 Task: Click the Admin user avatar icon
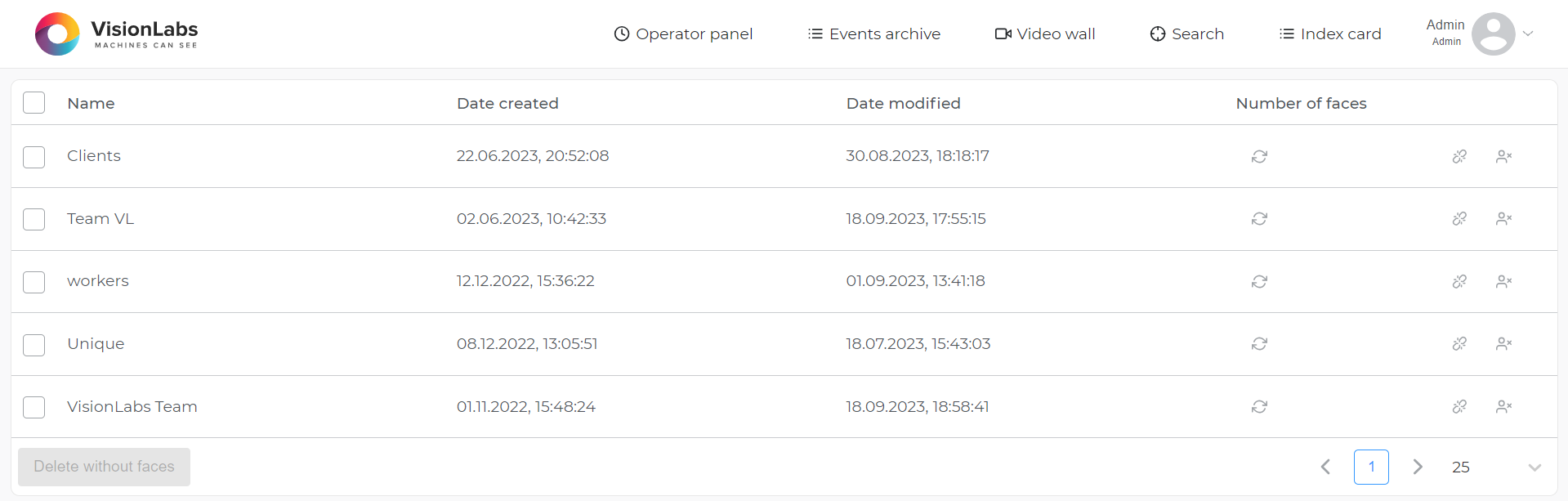coord(1493,34)
